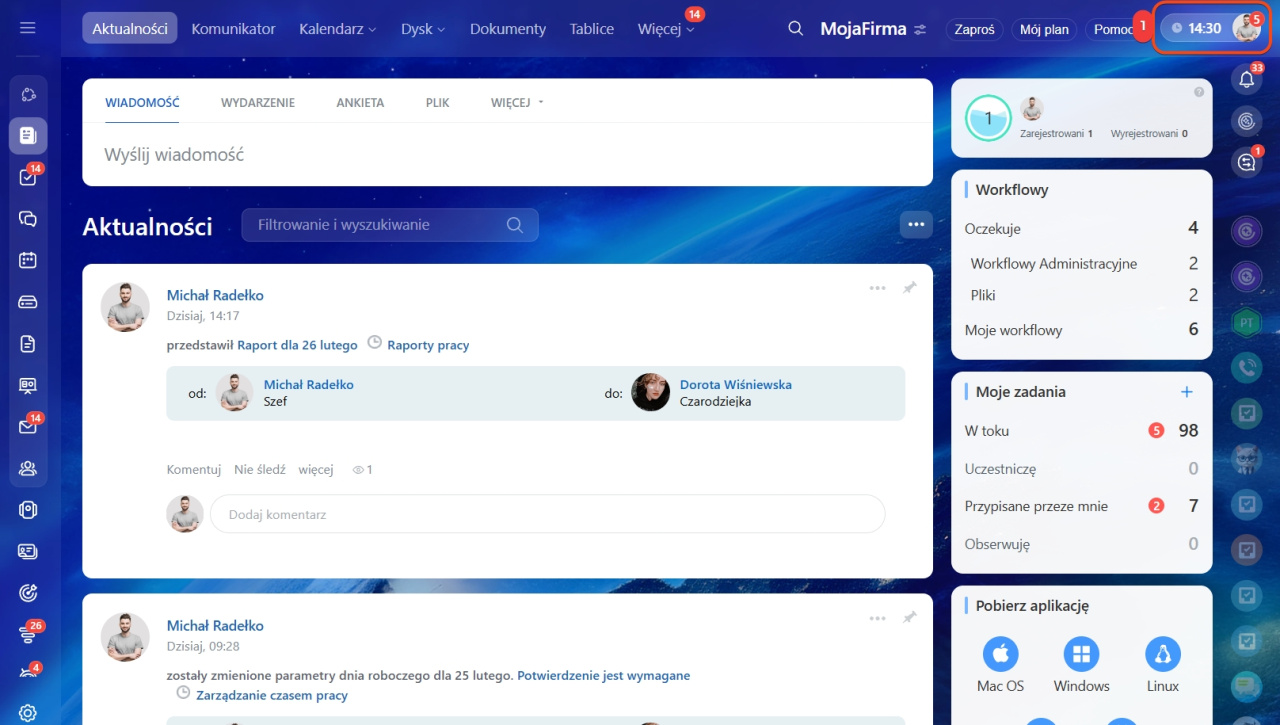Image resolution: width=1280 pixels, height=725 pixels.
Task: Open notifications bell with 33 badge
Action: pyautogui.click(x=1246, y=80)
